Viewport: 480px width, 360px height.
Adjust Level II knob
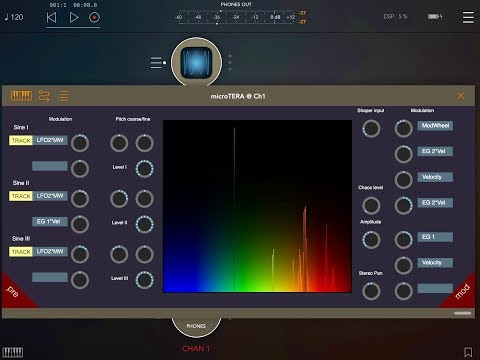144,224
